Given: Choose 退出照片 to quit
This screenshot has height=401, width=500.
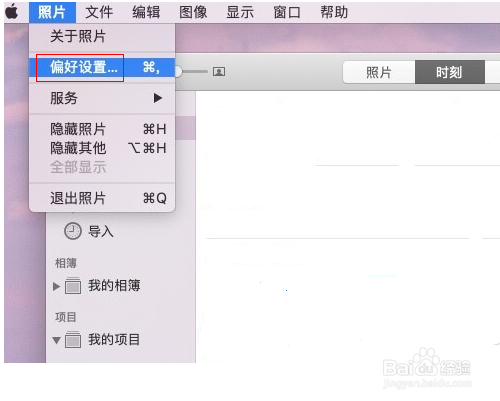Looking at the screenshot, I should [x=102, y=198].
